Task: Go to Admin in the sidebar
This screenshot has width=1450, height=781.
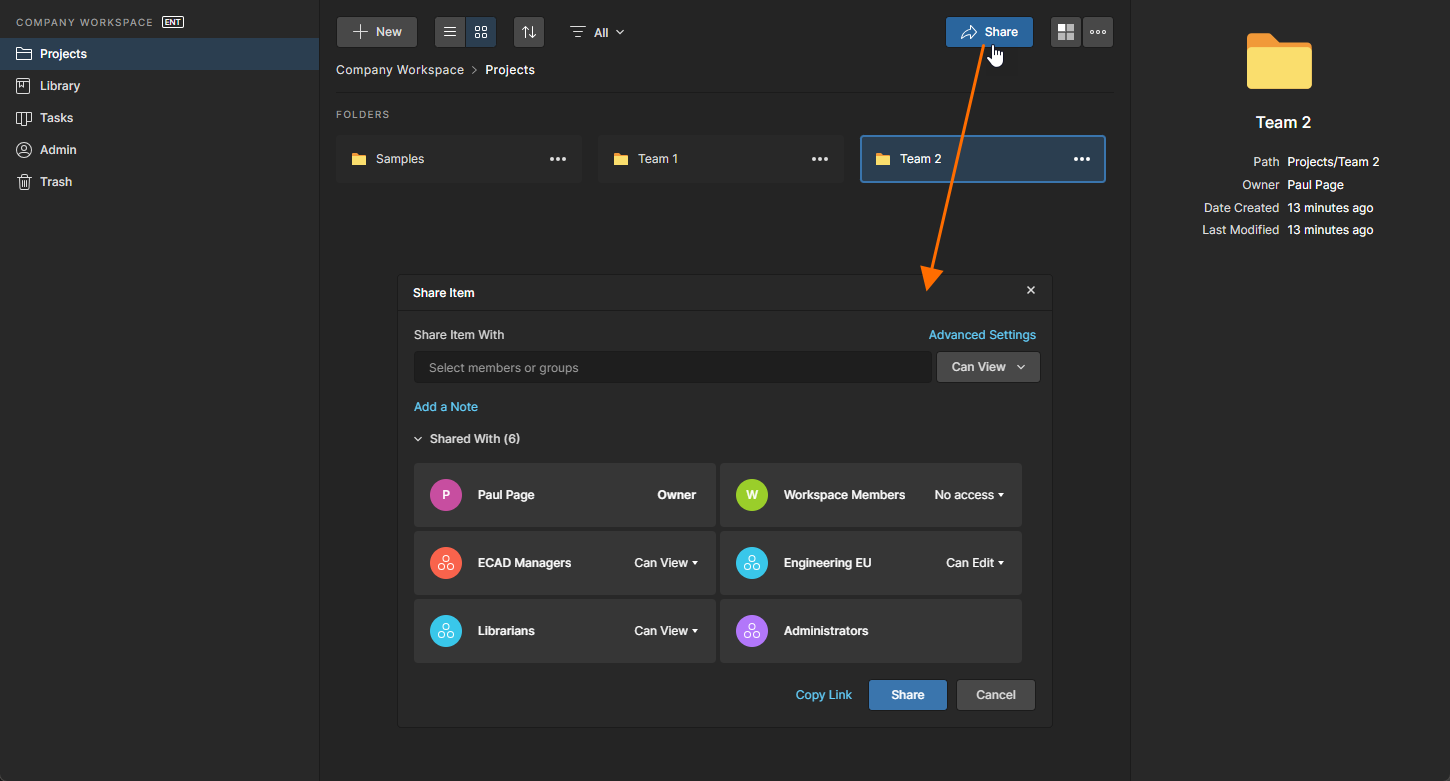Action: click(x=58, y=150)
